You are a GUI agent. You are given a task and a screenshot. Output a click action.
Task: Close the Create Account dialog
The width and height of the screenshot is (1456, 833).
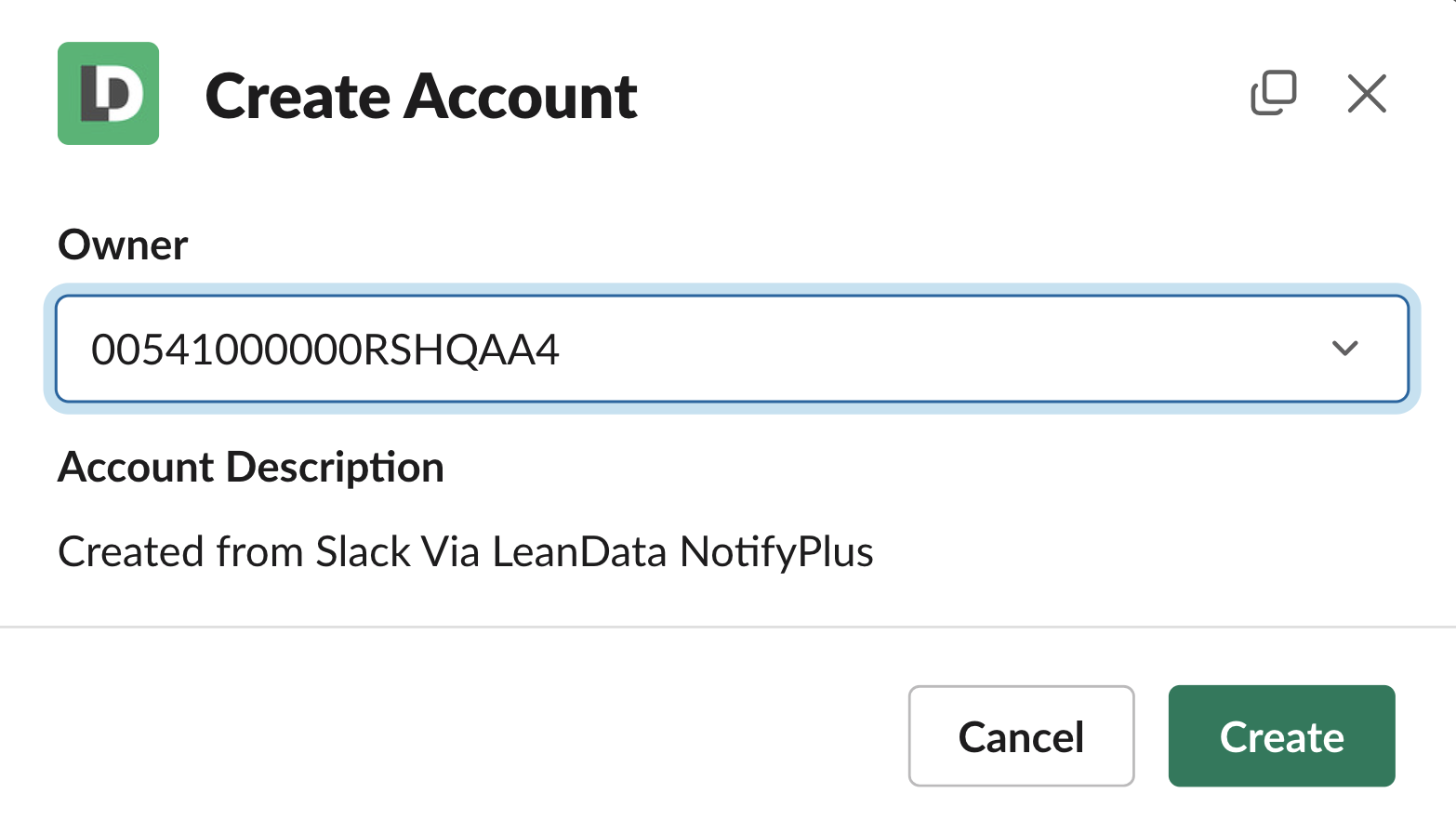click(1367, 94)
